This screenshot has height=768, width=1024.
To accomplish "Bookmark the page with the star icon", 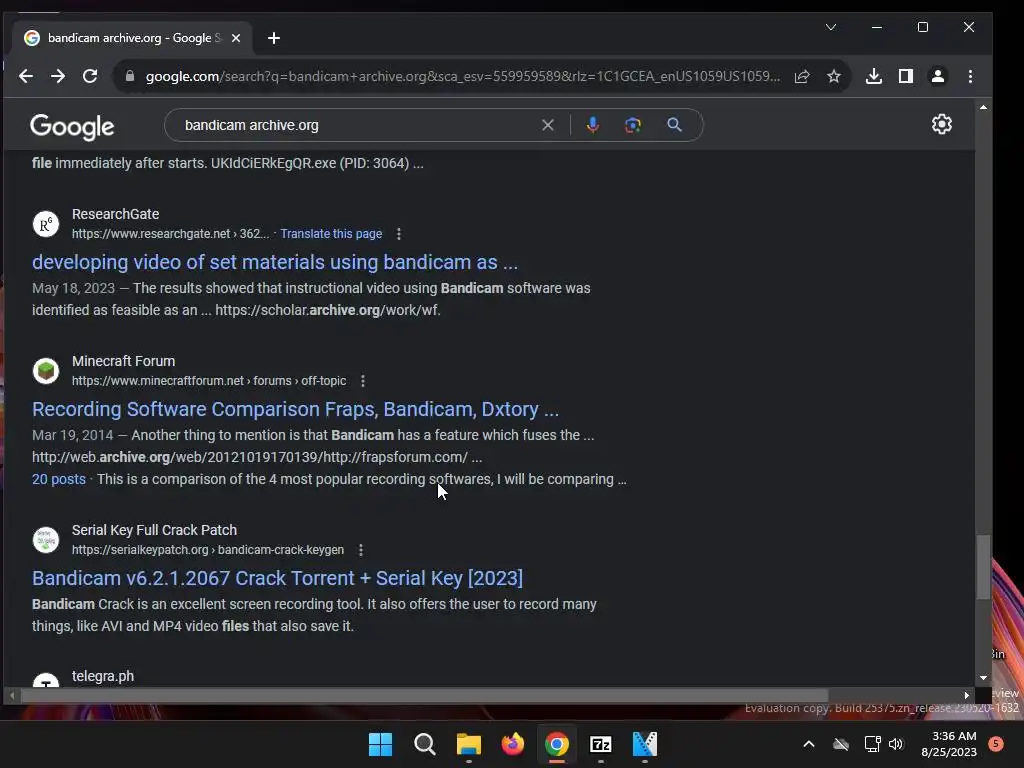I will pos(834,76).
